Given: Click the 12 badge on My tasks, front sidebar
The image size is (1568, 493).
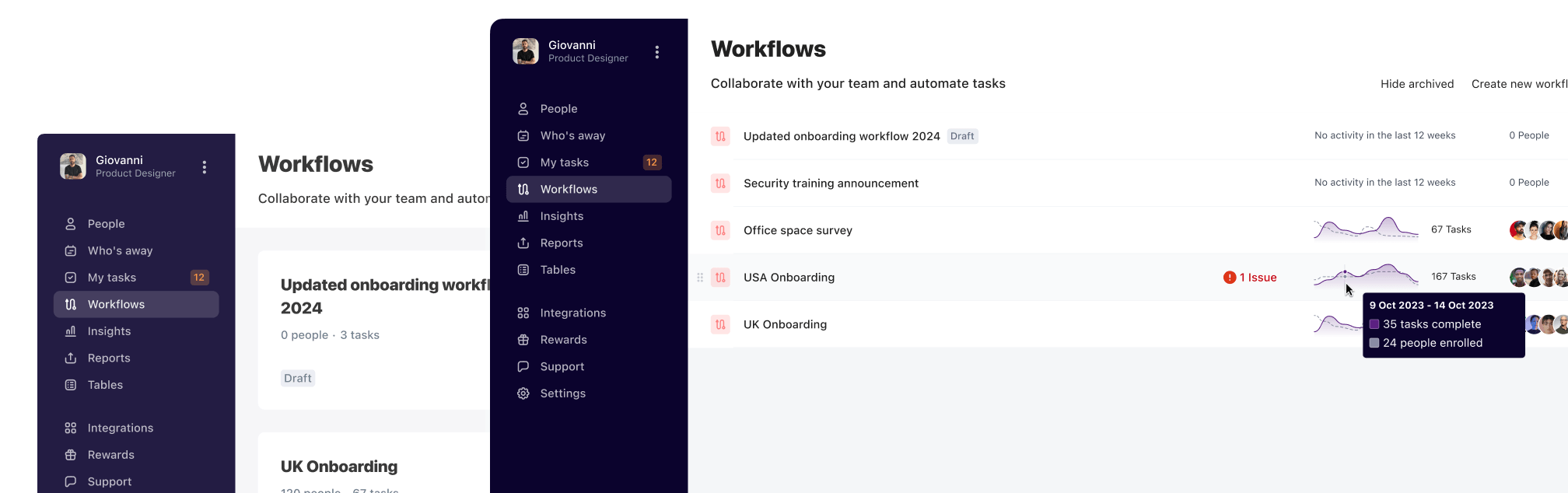Looking at the screenshot, I should tap(652, 163).
